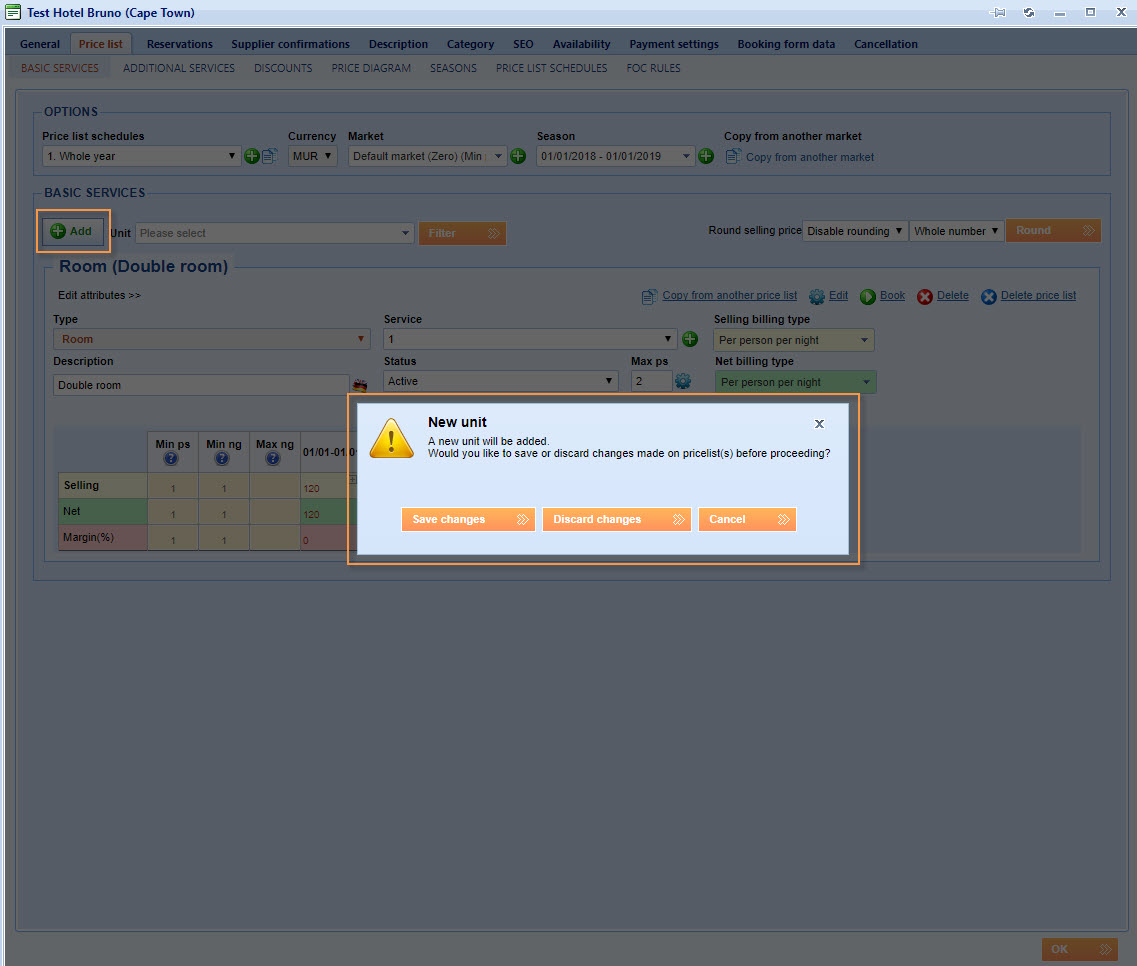Click the Margin(%) row value cell 0
The height and width of the screenshot is (966, 1137).
326,540
